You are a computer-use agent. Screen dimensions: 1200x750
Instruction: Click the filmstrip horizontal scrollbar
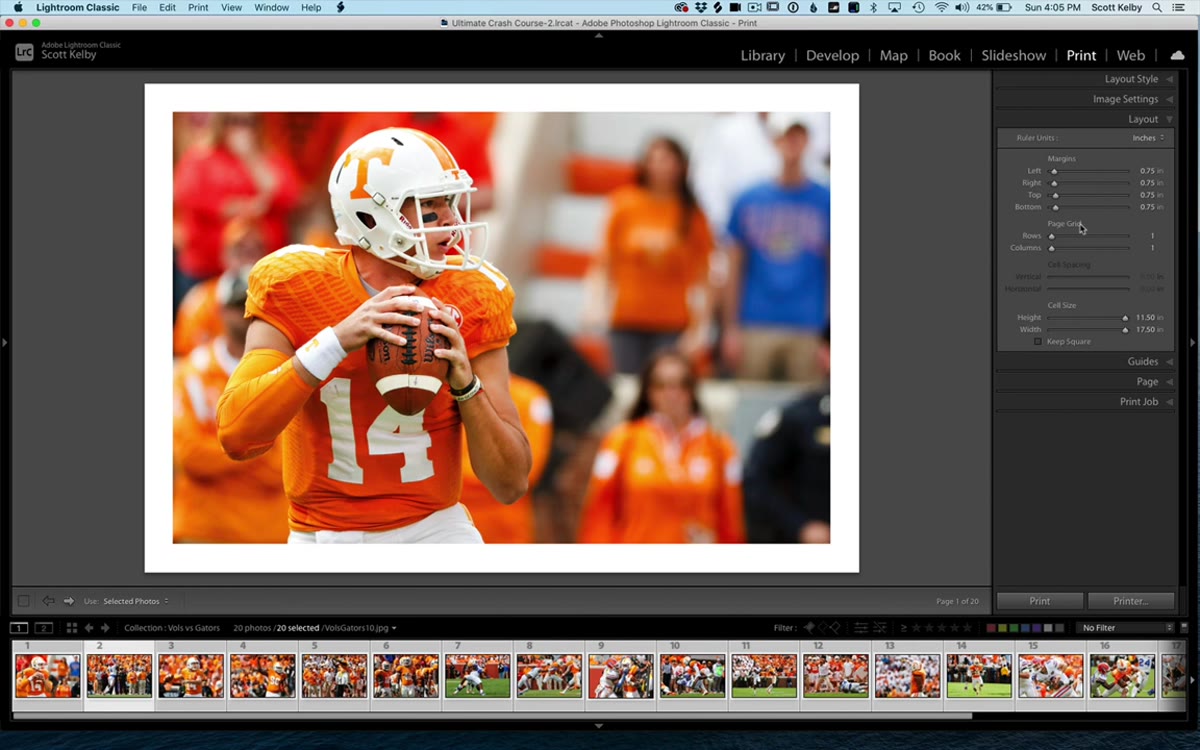(x=492, y=716)
